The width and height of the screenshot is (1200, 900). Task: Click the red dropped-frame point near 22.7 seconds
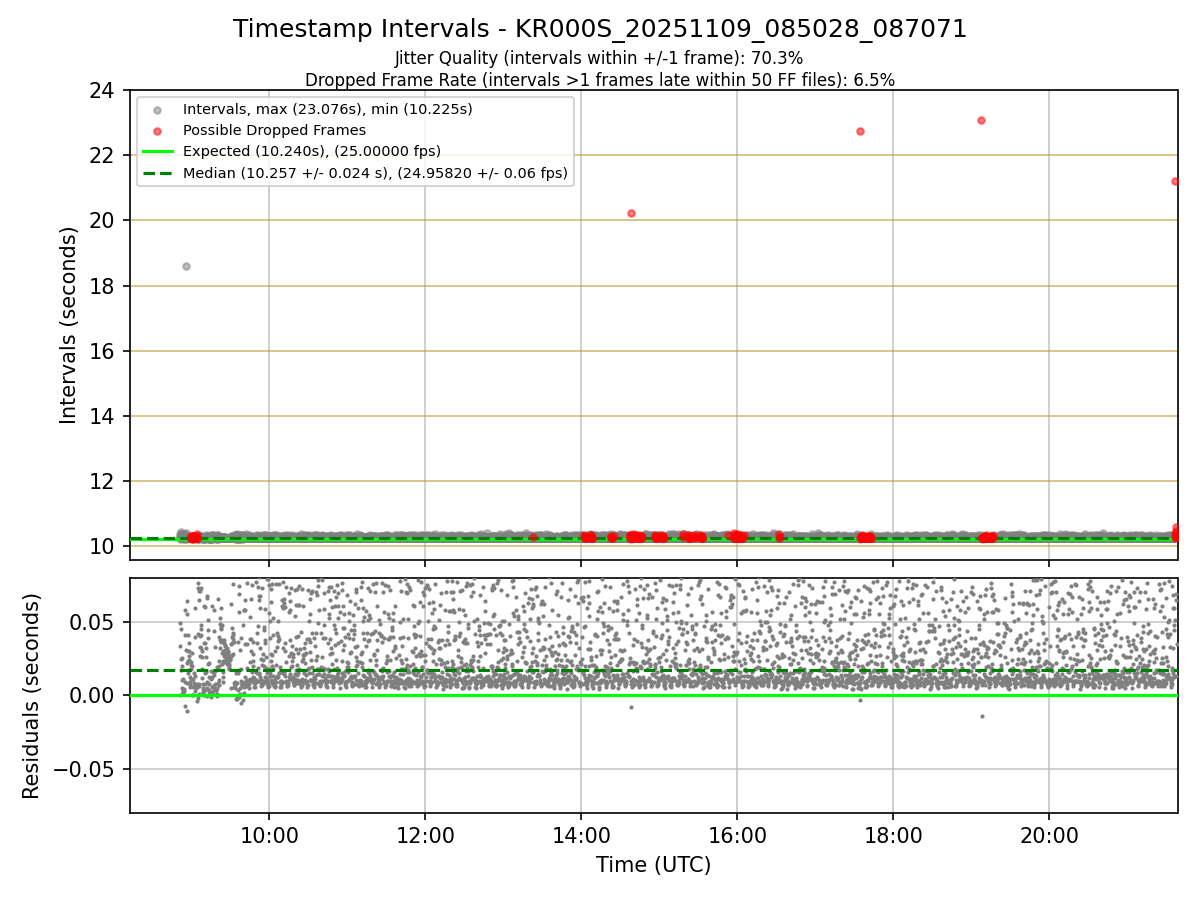(x=860, y=131)
